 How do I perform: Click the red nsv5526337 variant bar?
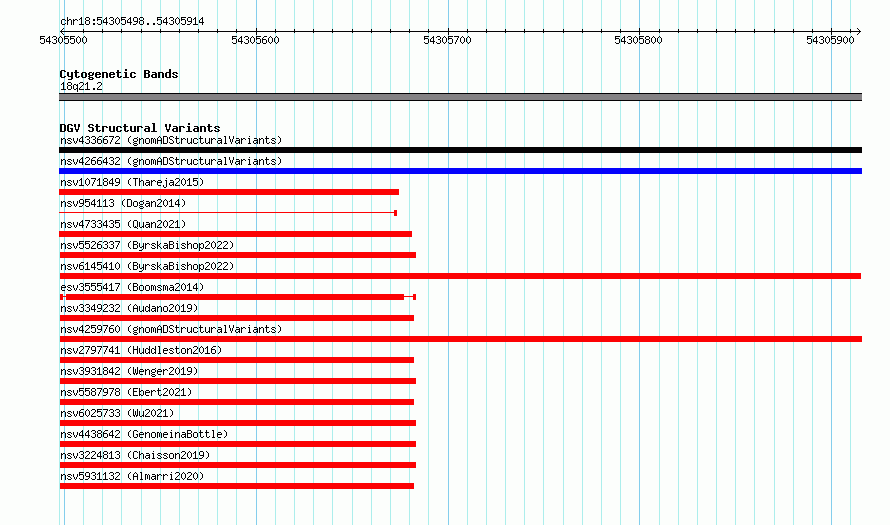(237, 255)
